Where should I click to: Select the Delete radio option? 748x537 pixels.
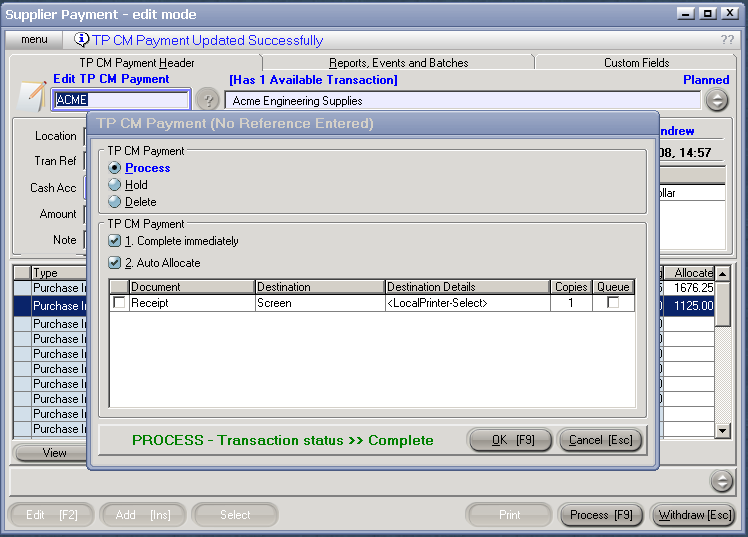(x=114, y=202)
